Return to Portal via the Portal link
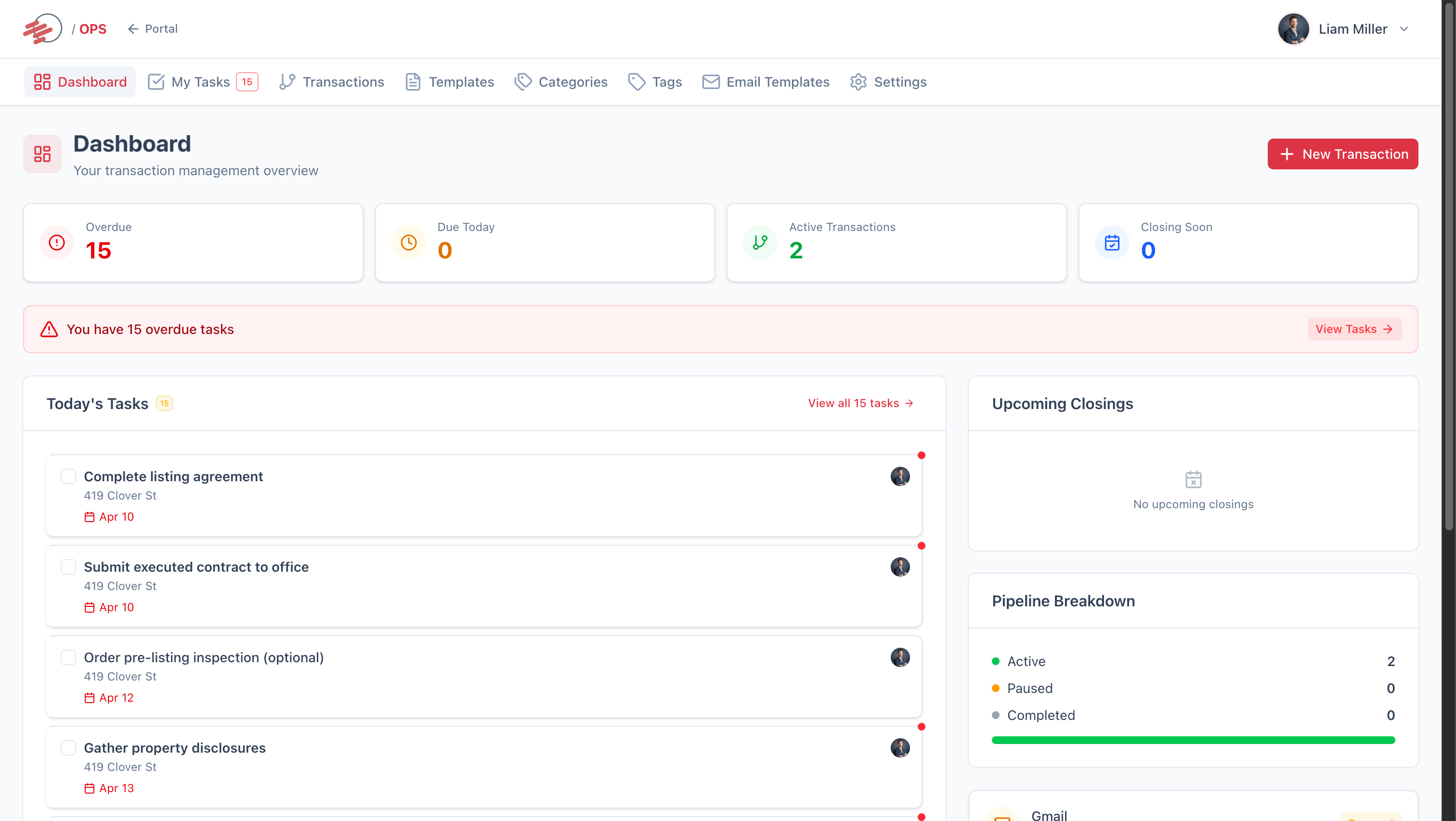 point(153,29)
